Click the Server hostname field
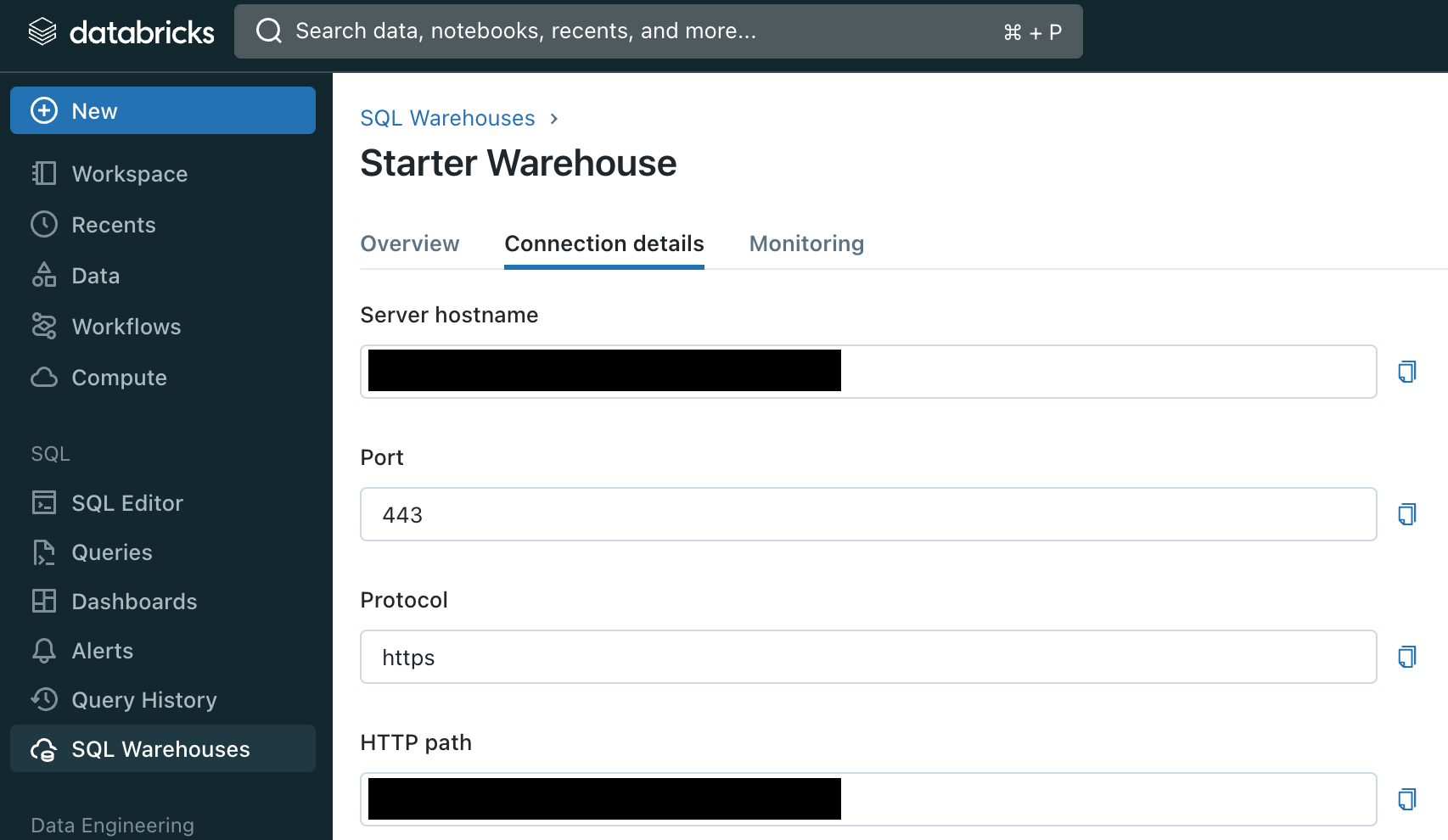 (x=868, y=372)
